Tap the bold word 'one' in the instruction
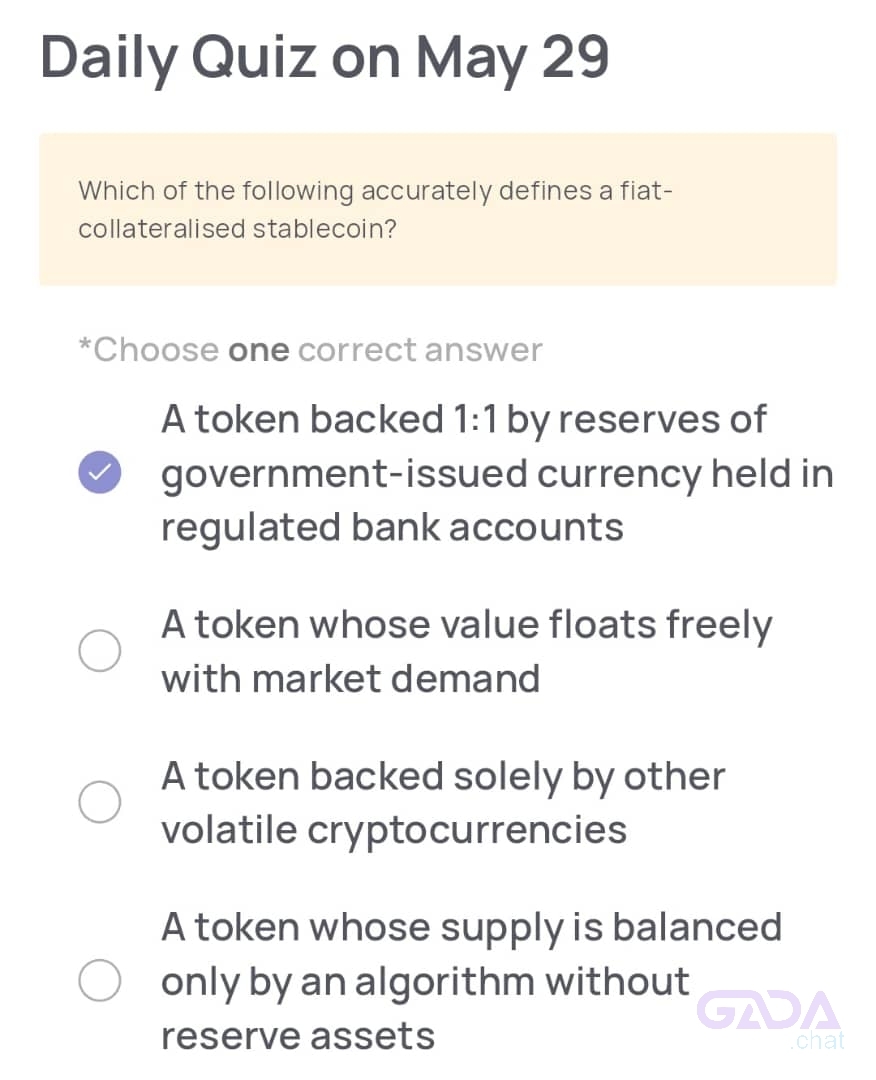This screenshot has width=876, height=1080. [259, 351]
